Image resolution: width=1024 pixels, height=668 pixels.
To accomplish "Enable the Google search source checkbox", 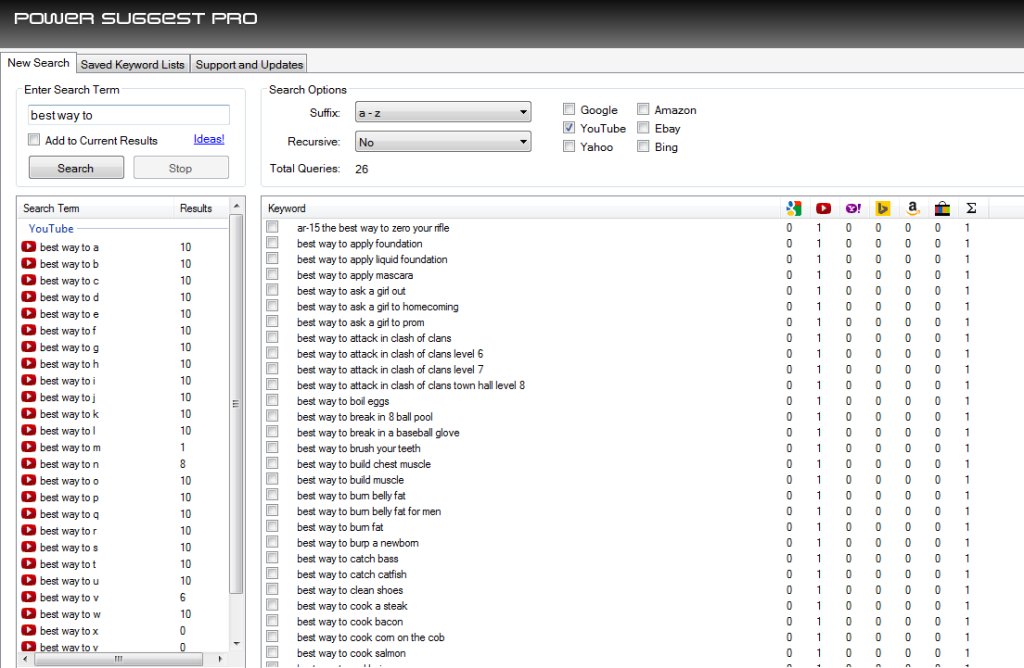I will tap(569, 109).
